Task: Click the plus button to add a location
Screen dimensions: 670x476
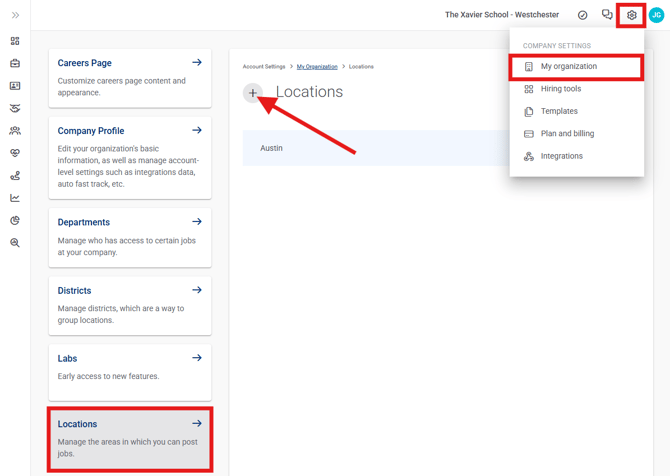Action: pos(253,93)
